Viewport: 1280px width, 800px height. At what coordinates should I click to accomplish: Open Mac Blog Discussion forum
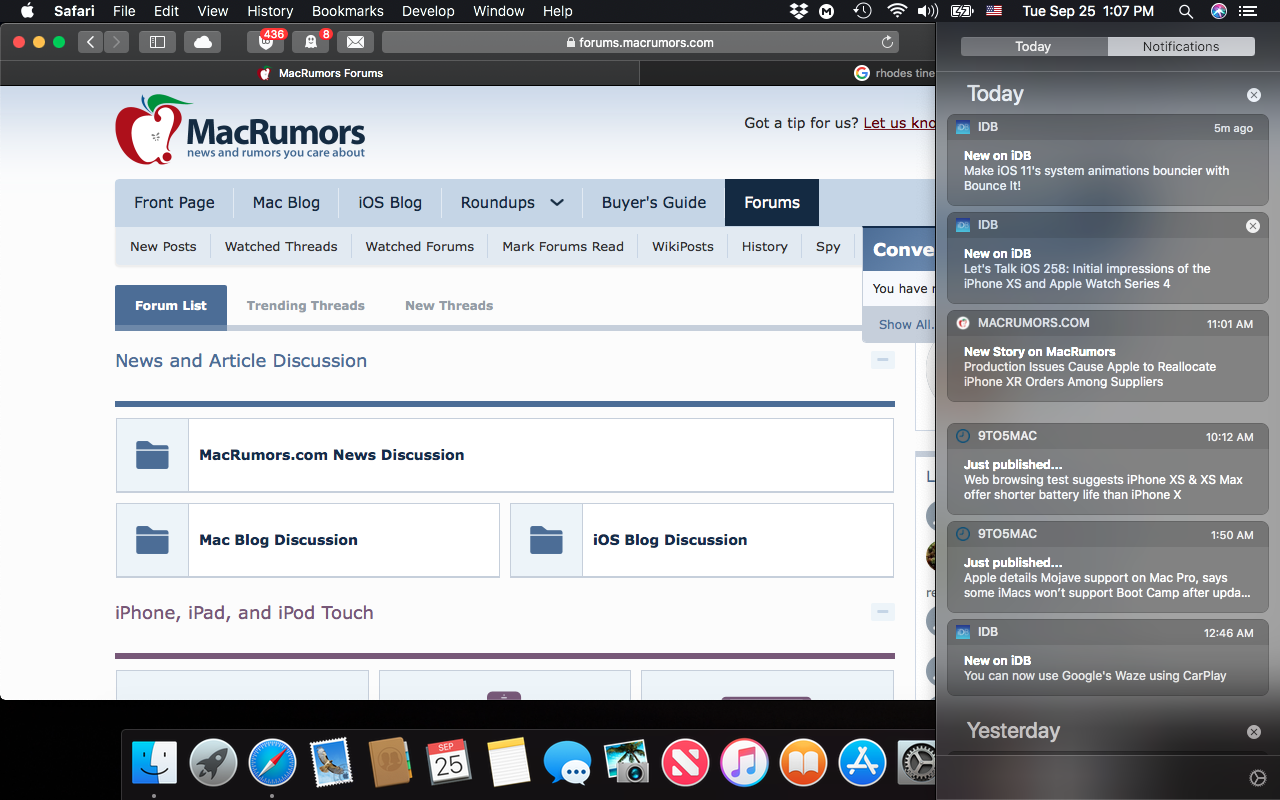point(278,540)
